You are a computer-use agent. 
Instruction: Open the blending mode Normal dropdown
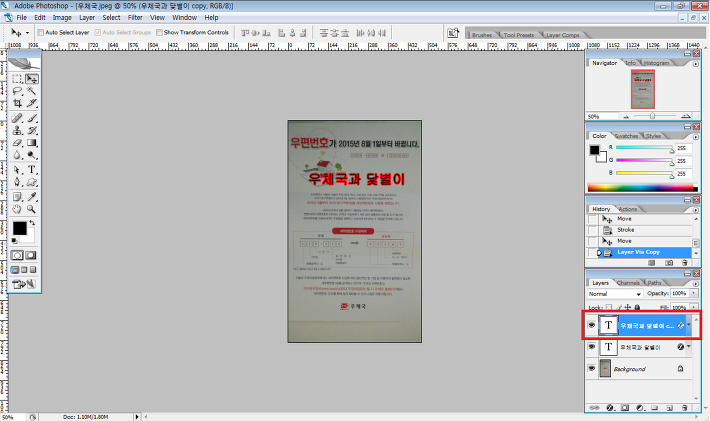click(615, 294)
